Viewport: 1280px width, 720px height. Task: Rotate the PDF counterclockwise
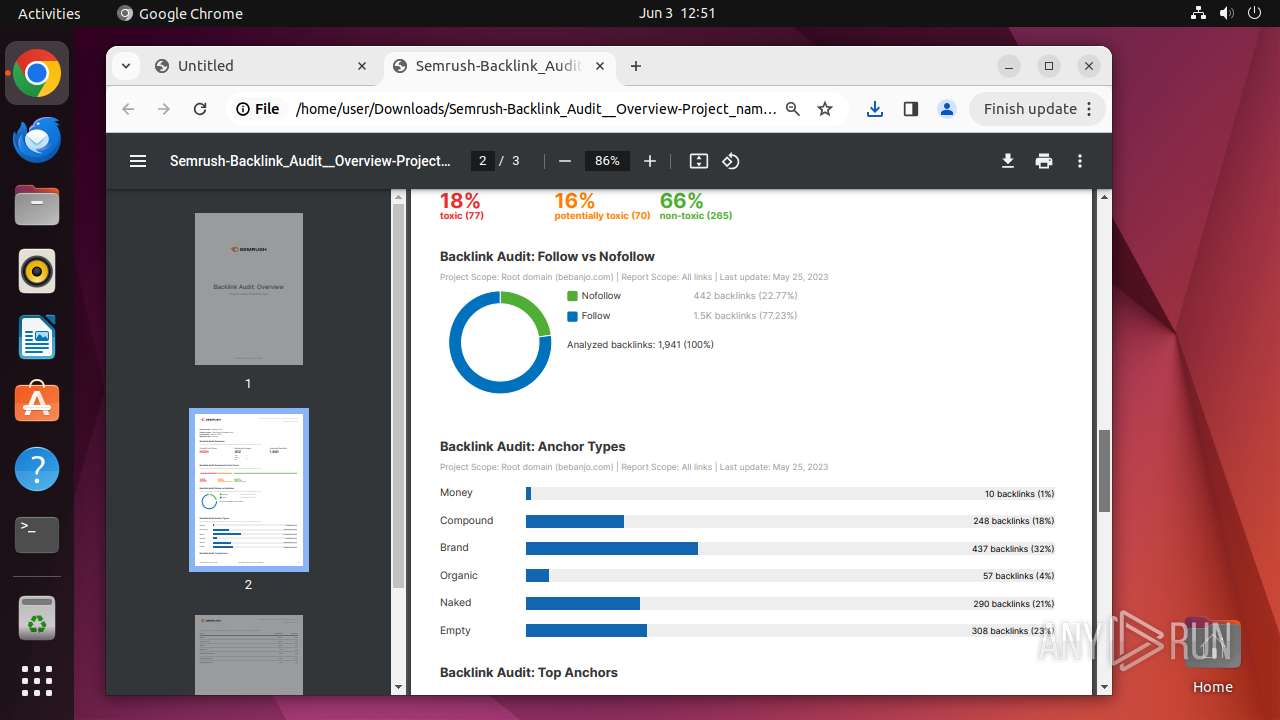pyautogui.click(x=731, y=161)
